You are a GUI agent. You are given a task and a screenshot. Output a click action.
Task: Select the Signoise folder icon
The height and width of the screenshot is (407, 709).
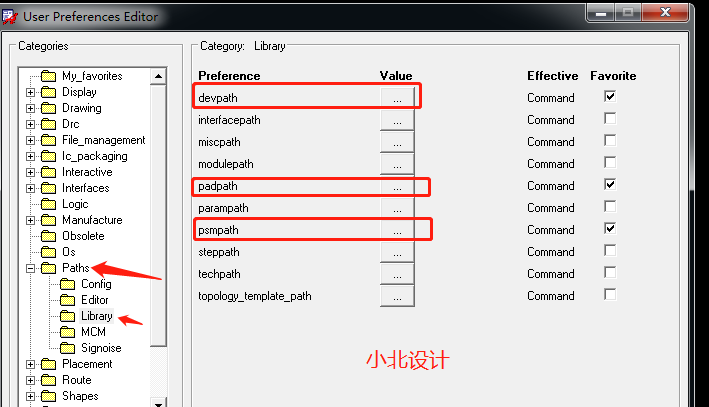[68, 348]
